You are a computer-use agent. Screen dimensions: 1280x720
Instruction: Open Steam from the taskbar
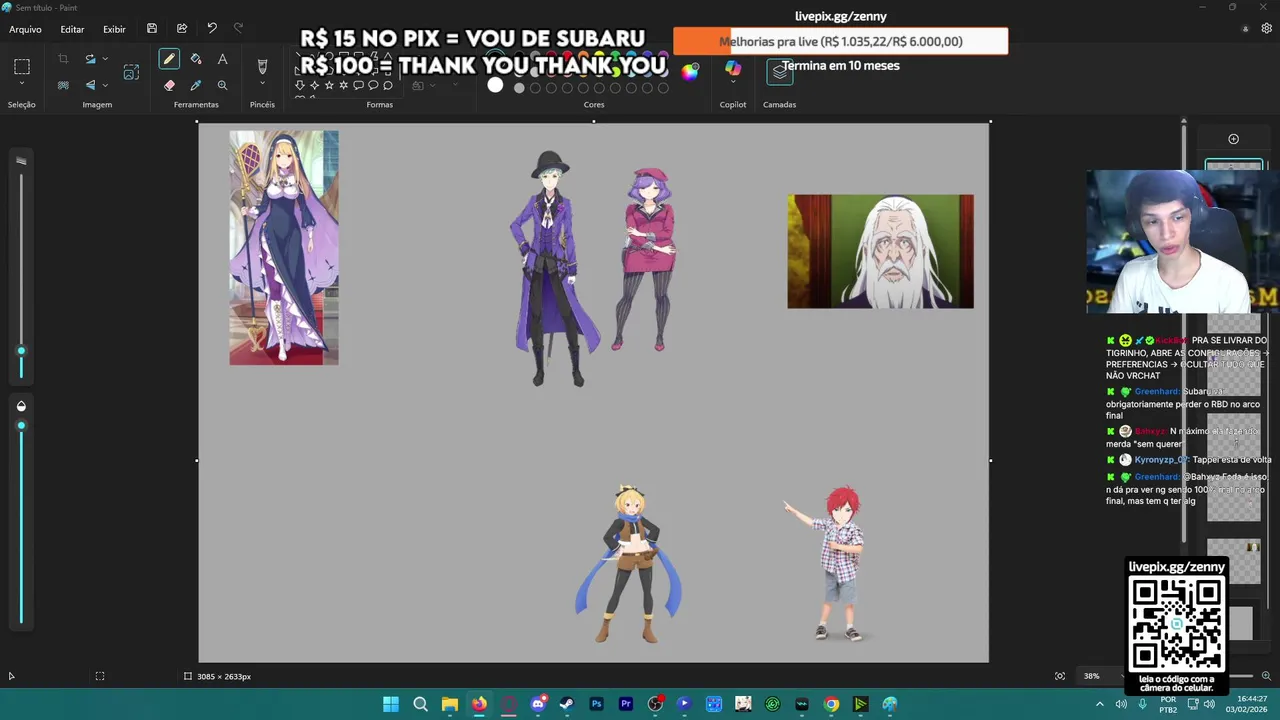click(567, 704)
